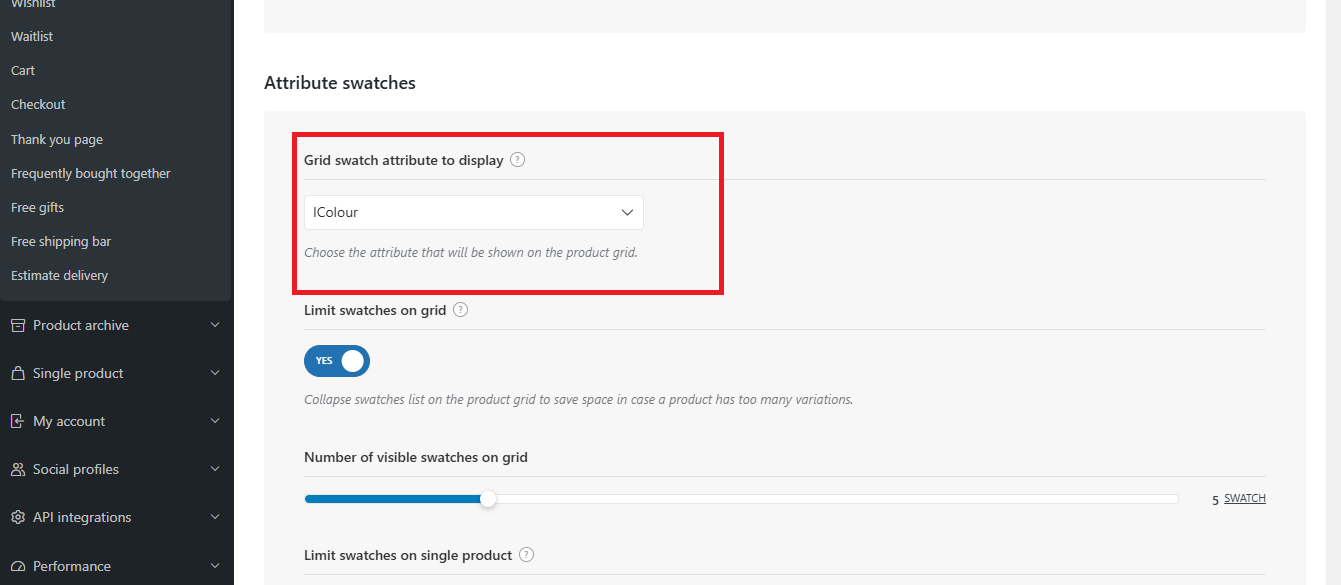Image resolution: width=1341 pixels, height=585 pixels.
Task: Open the Checkout settings menu item
Action: click(38, 104)
